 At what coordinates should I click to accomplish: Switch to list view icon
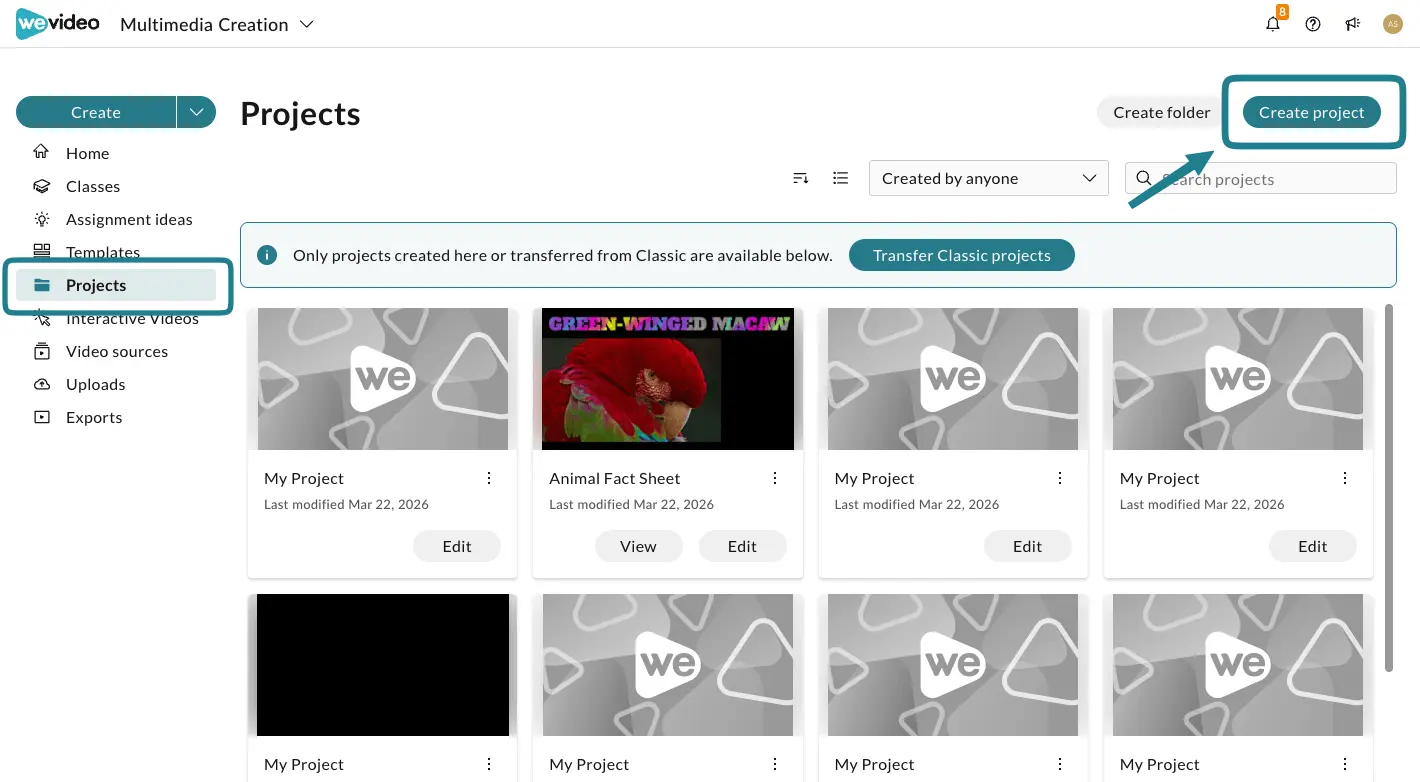[840, 178]
